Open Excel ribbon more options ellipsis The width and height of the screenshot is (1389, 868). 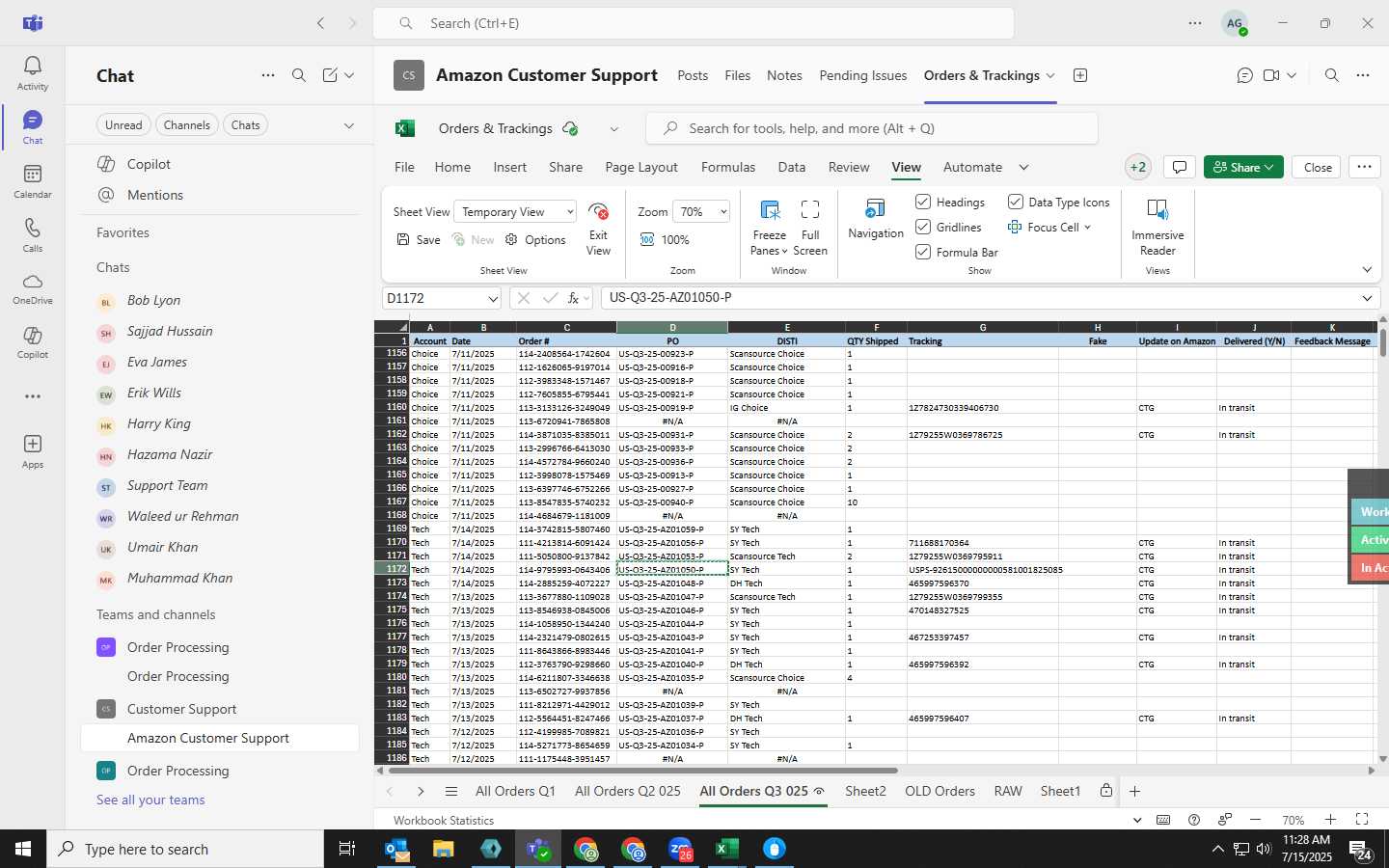pyautogui.click(x=1364, y=167)
